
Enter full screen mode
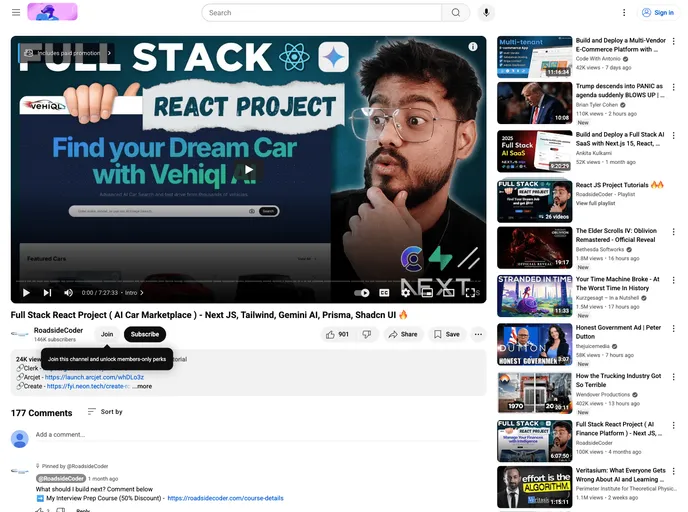pos(470,293)
